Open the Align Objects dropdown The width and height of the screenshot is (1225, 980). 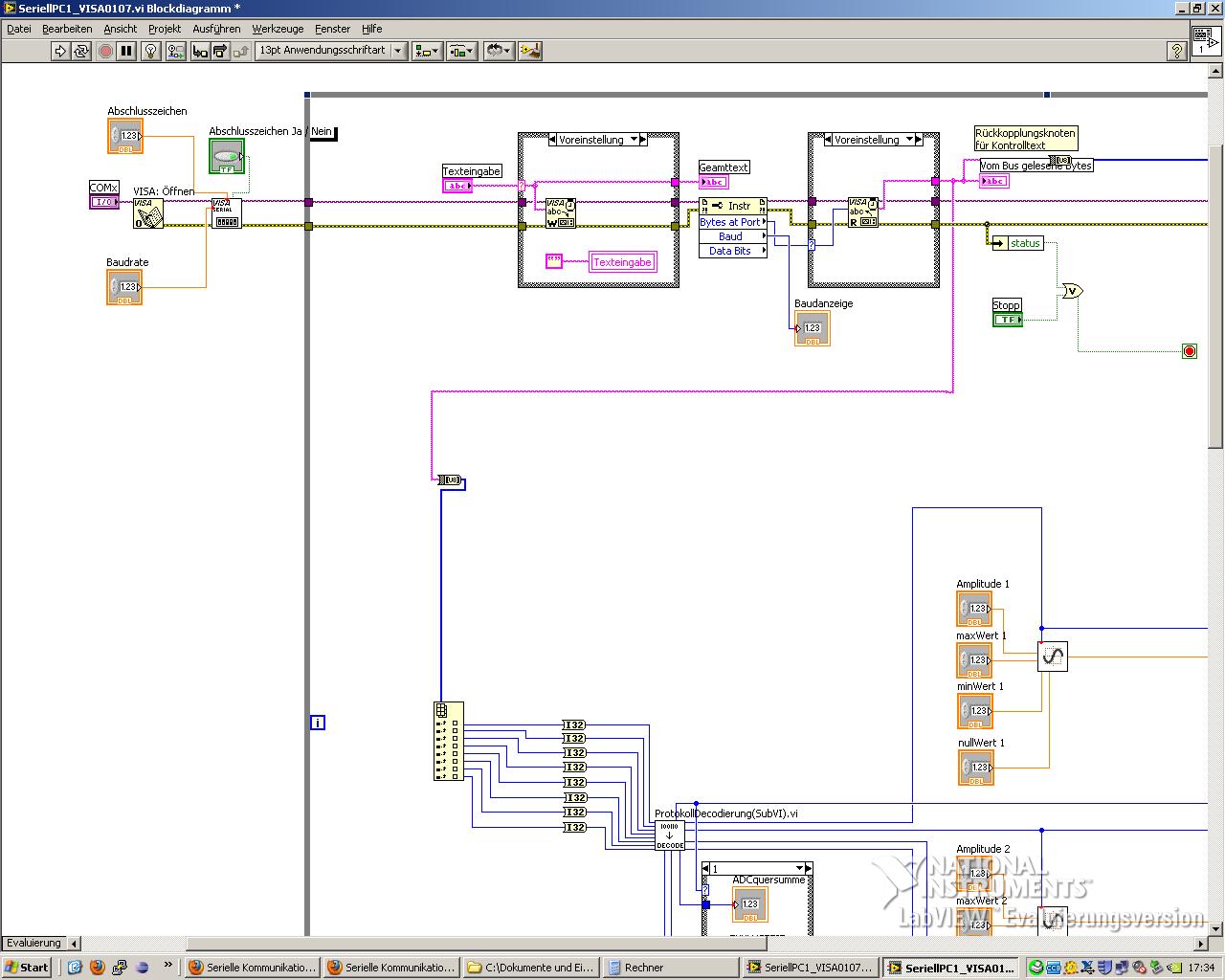click(426, 51)
